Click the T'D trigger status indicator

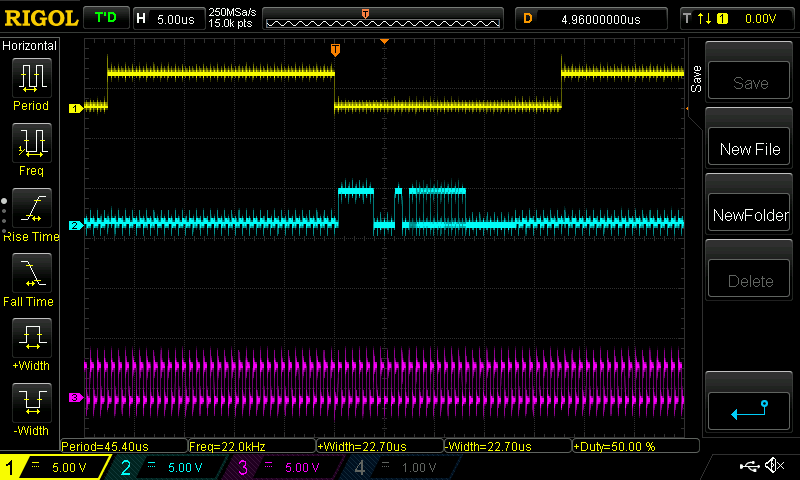(106, 18)
